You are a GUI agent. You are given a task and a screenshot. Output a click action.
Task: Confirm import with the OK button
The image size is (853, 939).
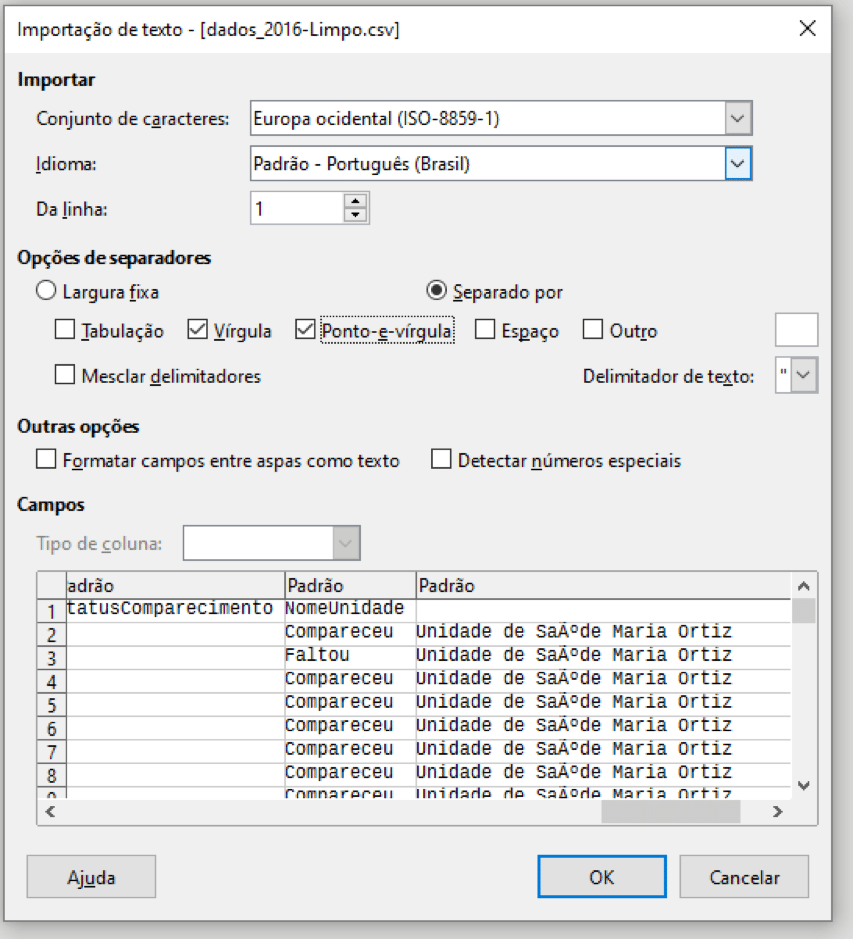(x=601, y=877)
